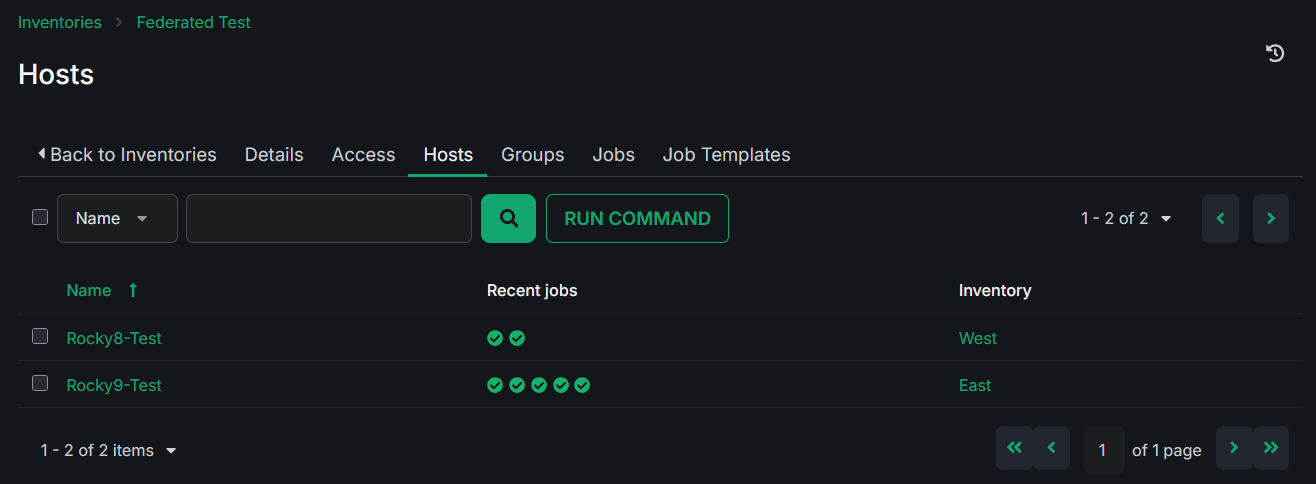Switch to the Details tab

(x=274, y=154)
